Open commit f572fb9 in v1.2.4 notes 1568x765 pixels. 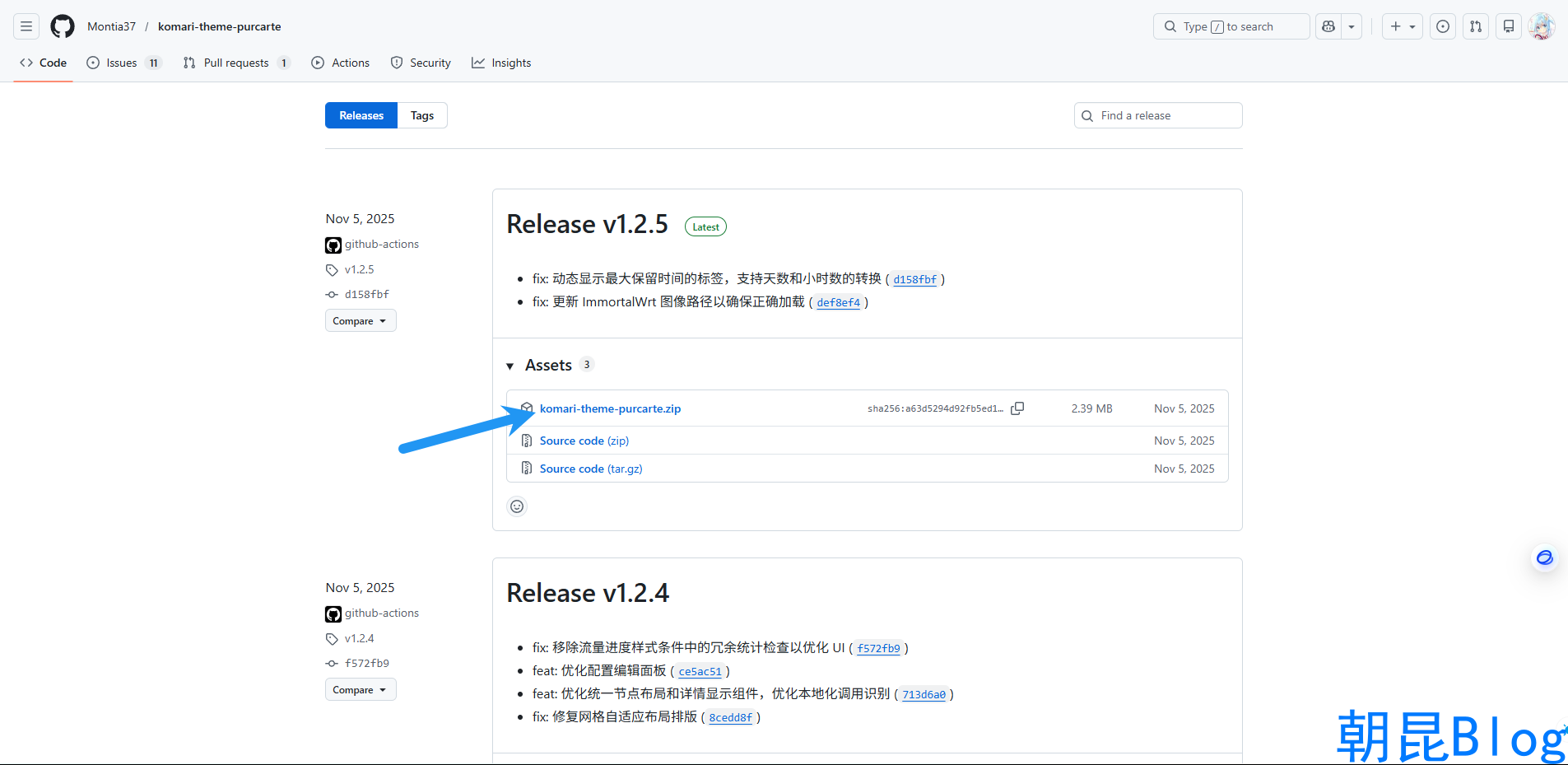click(x=879, y=648)
